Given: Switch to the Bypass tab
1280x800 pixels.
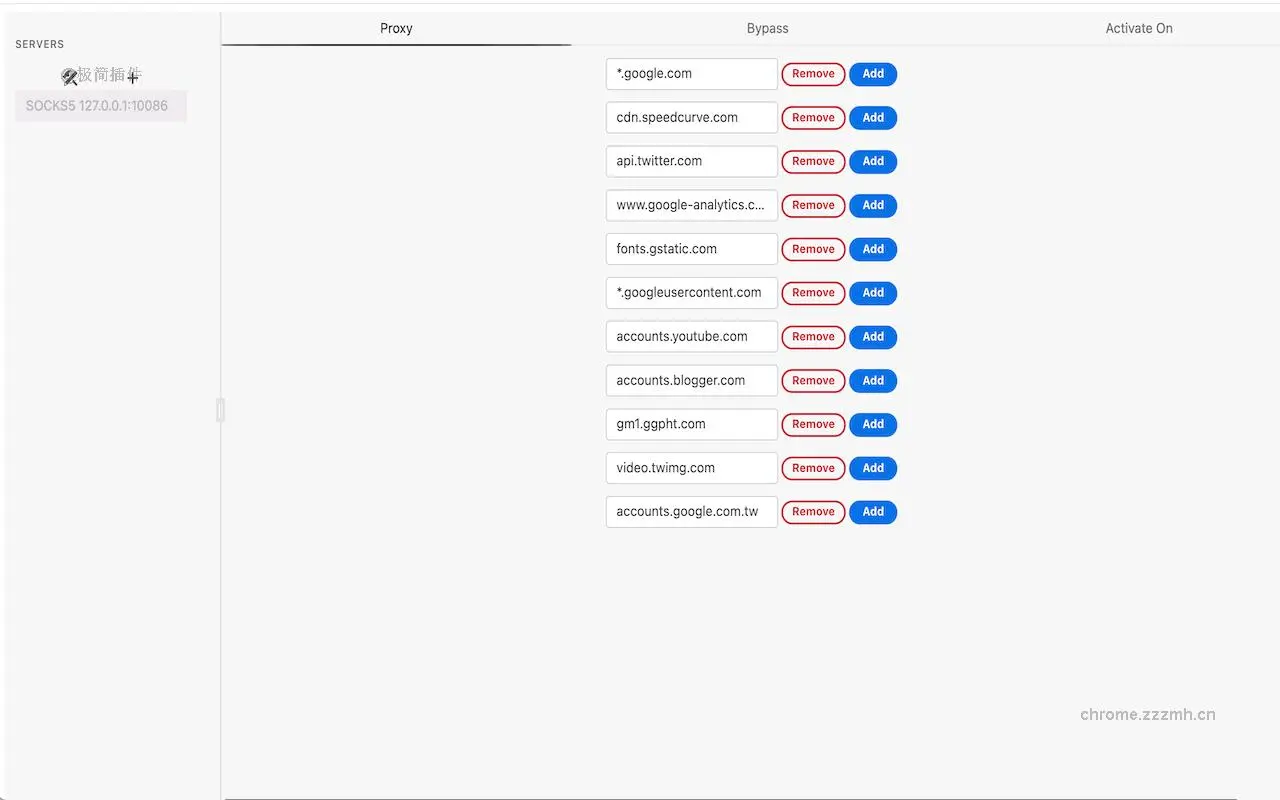Looking at the screenshot, I should (766, 28).
